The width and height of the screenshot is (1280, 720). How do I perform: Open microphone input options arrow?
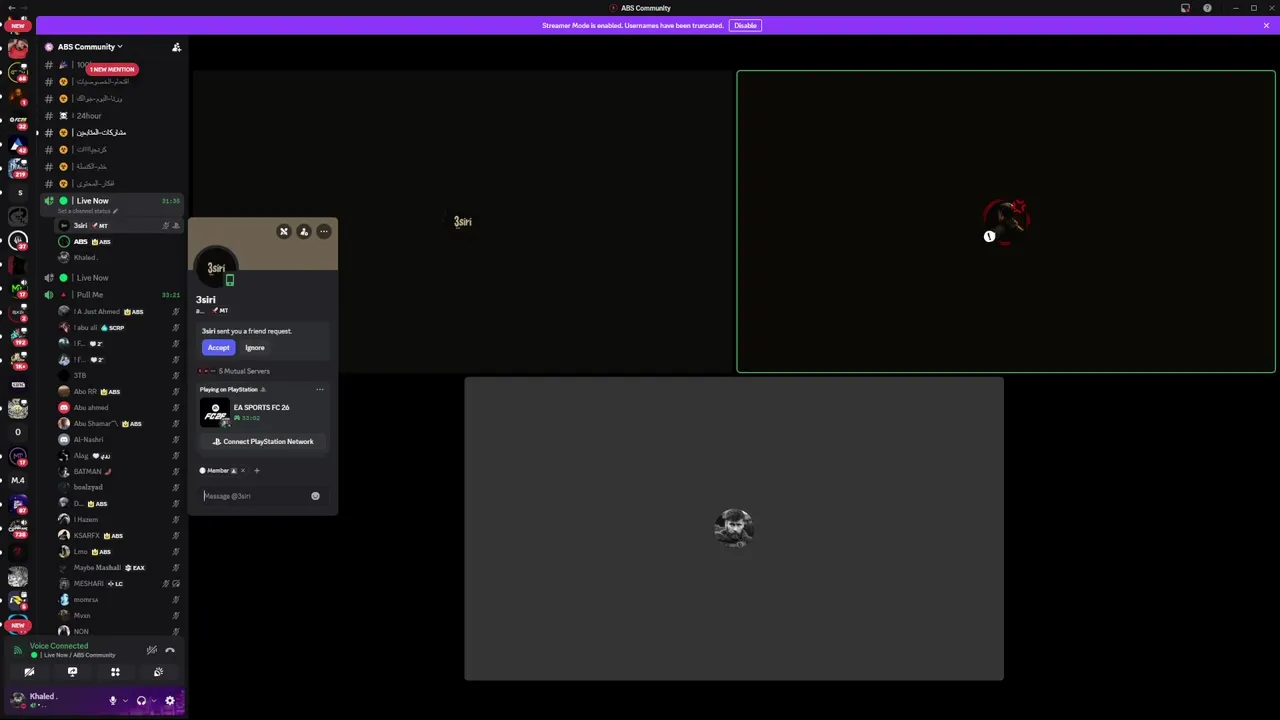point(125,701)
